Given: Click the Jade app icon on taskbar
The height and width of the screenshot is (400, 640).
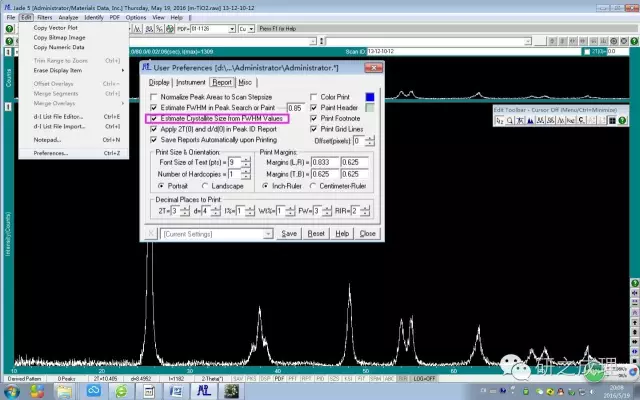Looking at the screenshot, I should click(204, 391).
